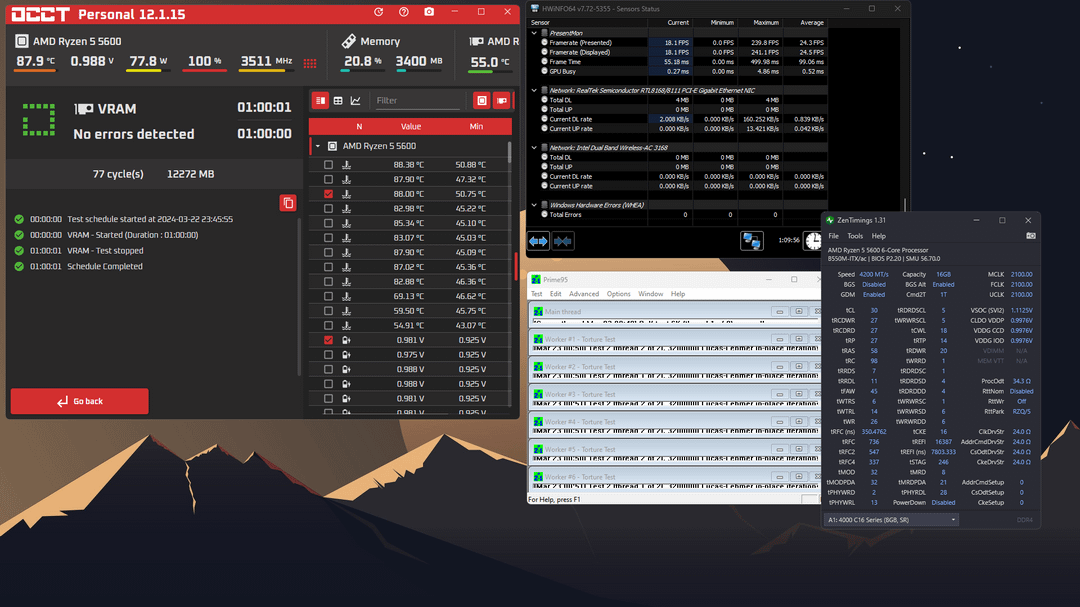
Task: Click red dotted grid icon beside CPU MHz
Action: [310, 63]
